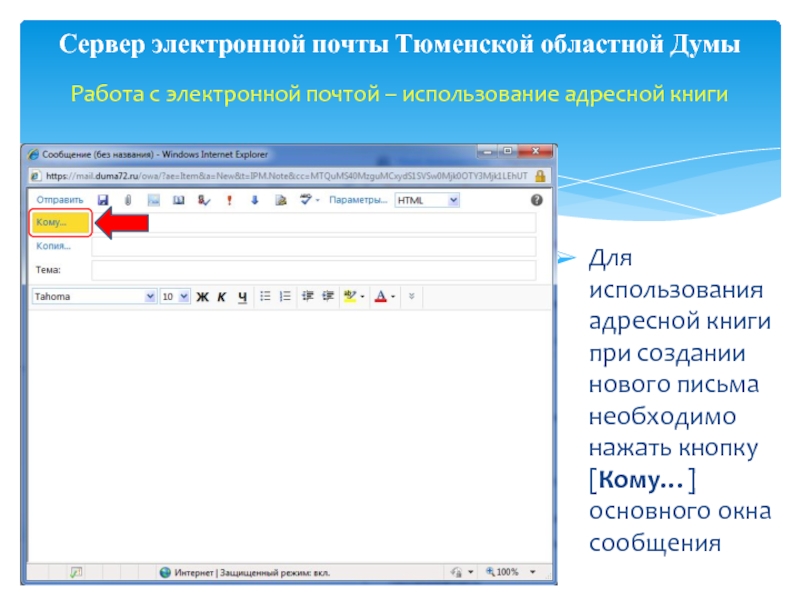
Task: Apply yellow highlight color
Action: [350, 296]
